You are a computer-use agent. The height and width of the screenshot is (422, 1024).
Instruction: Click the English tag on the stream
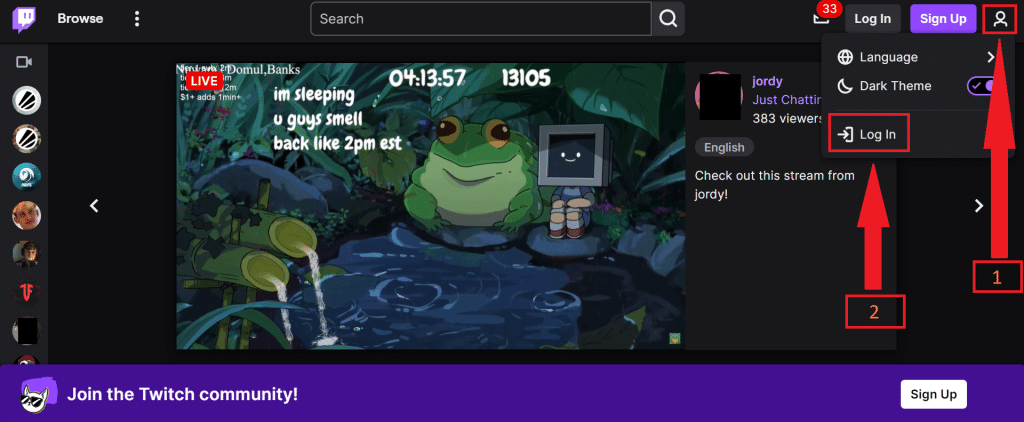click(x=724, y=147)
